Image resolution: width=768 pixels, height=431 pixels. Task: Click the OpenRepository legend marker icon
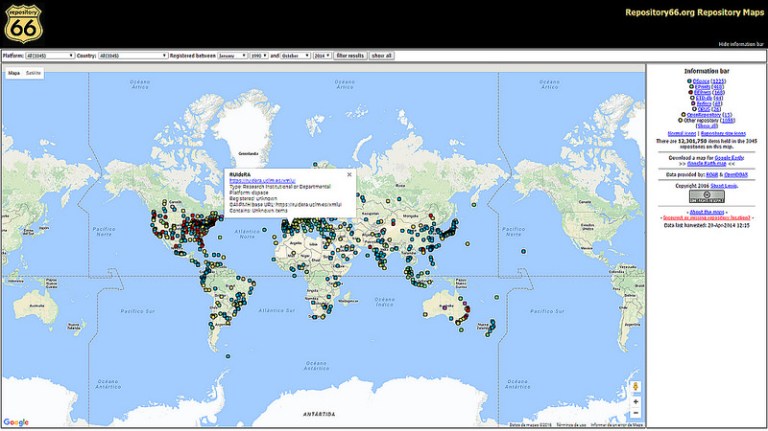(x=684, y=115)
